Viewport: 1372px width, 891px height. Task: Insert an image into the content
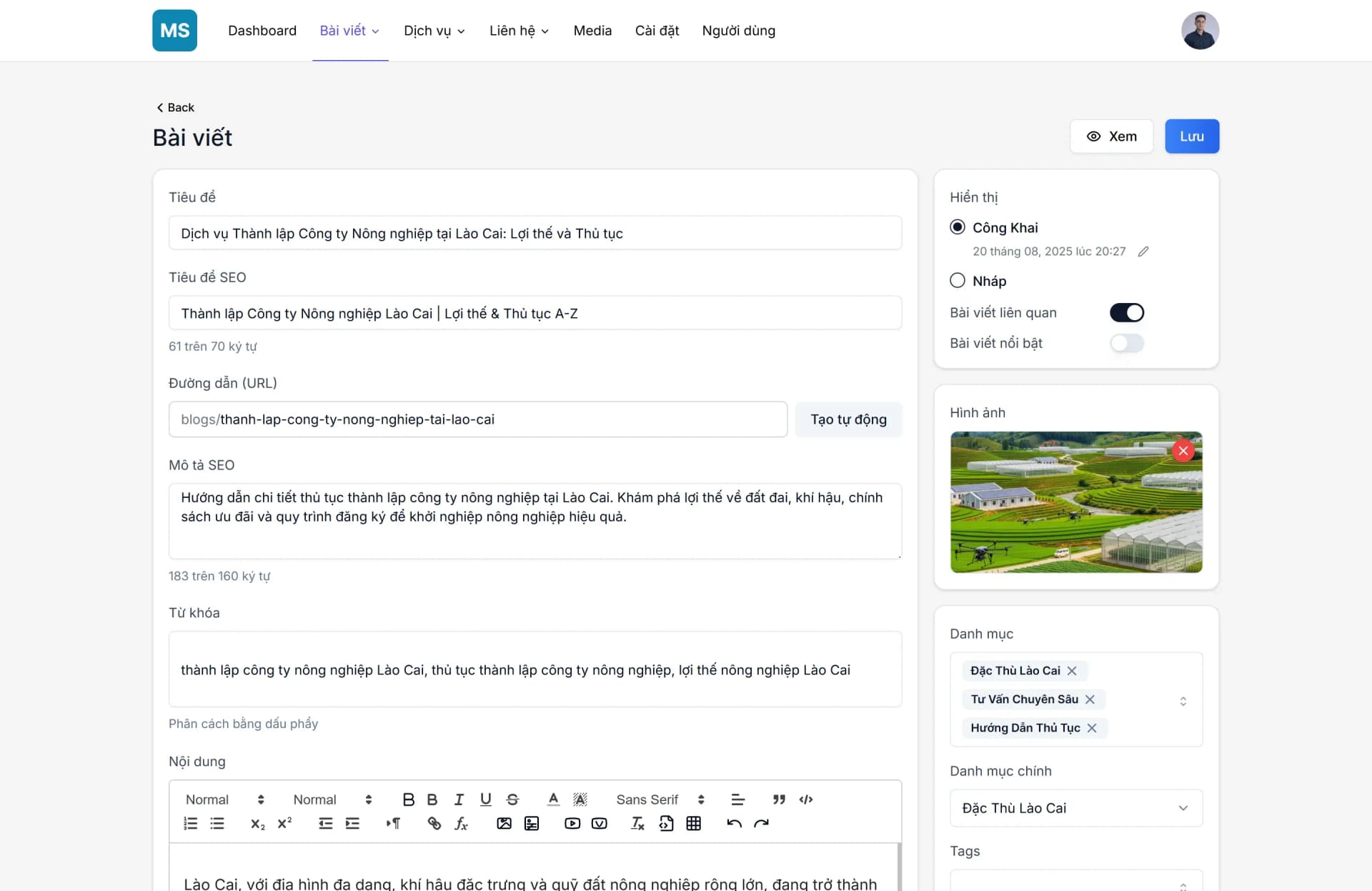(x=504, y=824)
